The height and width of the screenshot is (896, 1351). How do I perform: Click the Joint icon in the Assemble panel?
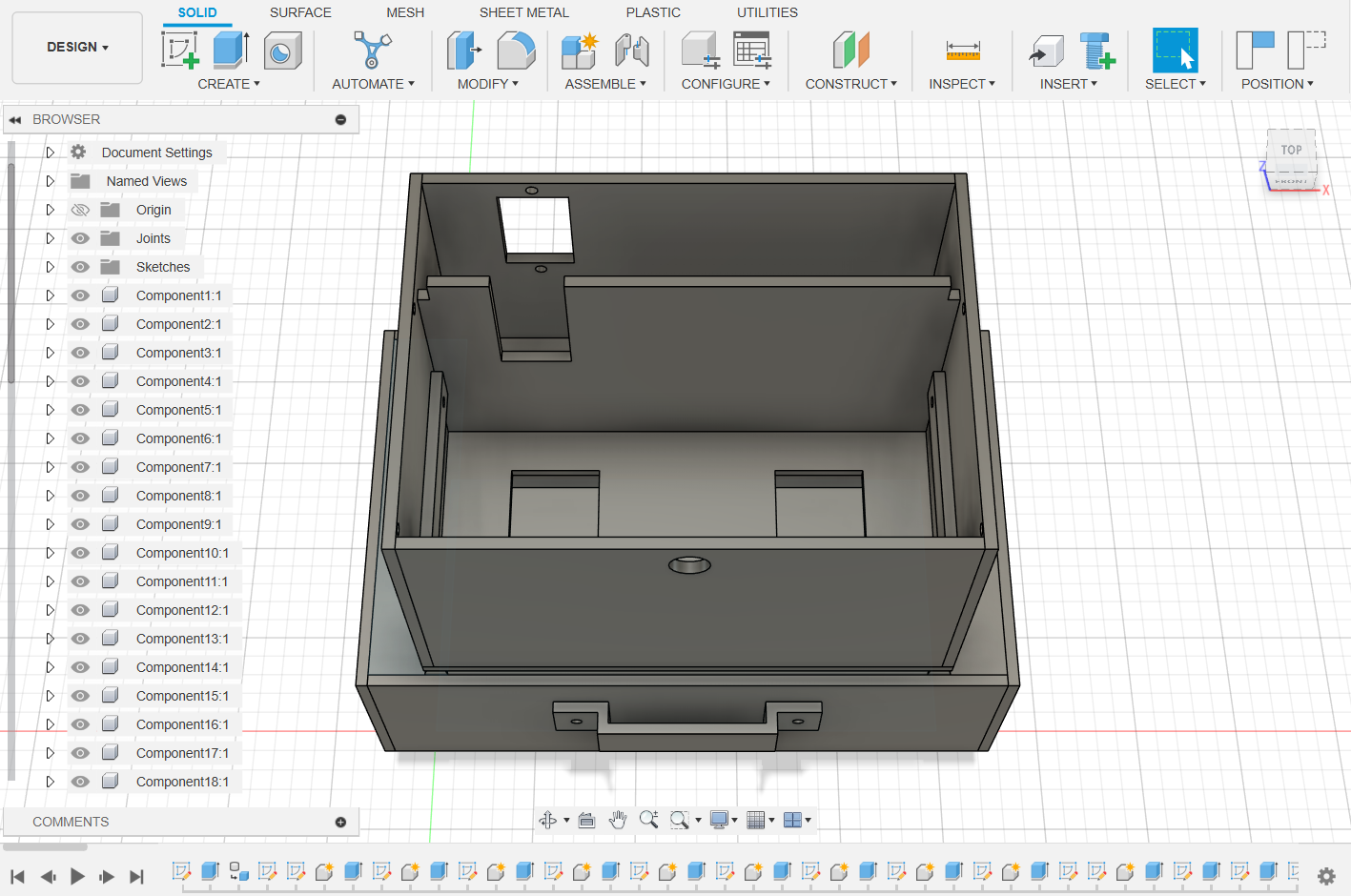(x=630, y=50)
